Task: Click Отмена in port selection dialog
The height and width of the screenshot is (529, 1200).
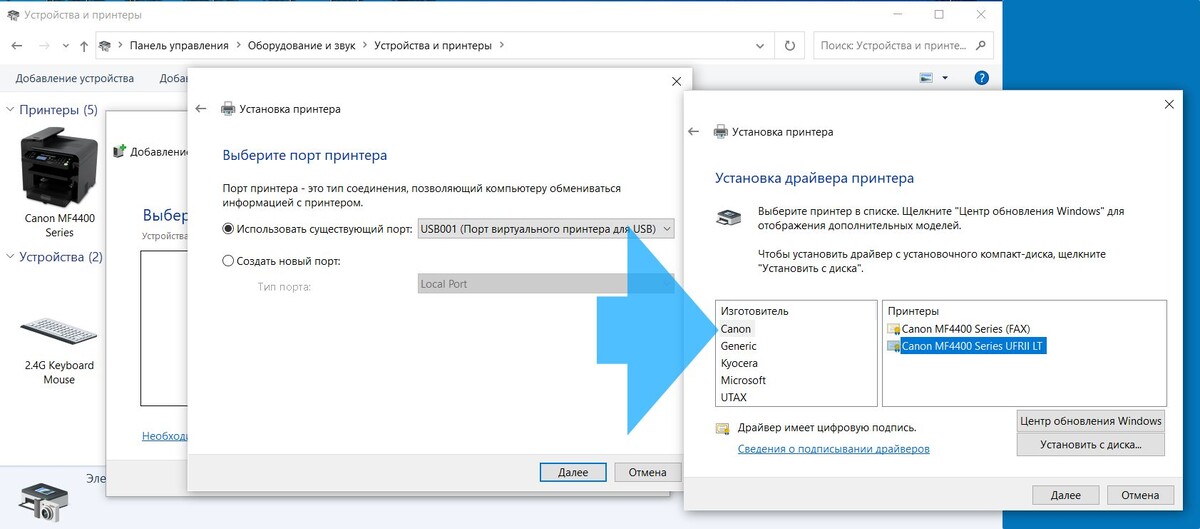Action: pyautogui.click(x=647, y=472)
